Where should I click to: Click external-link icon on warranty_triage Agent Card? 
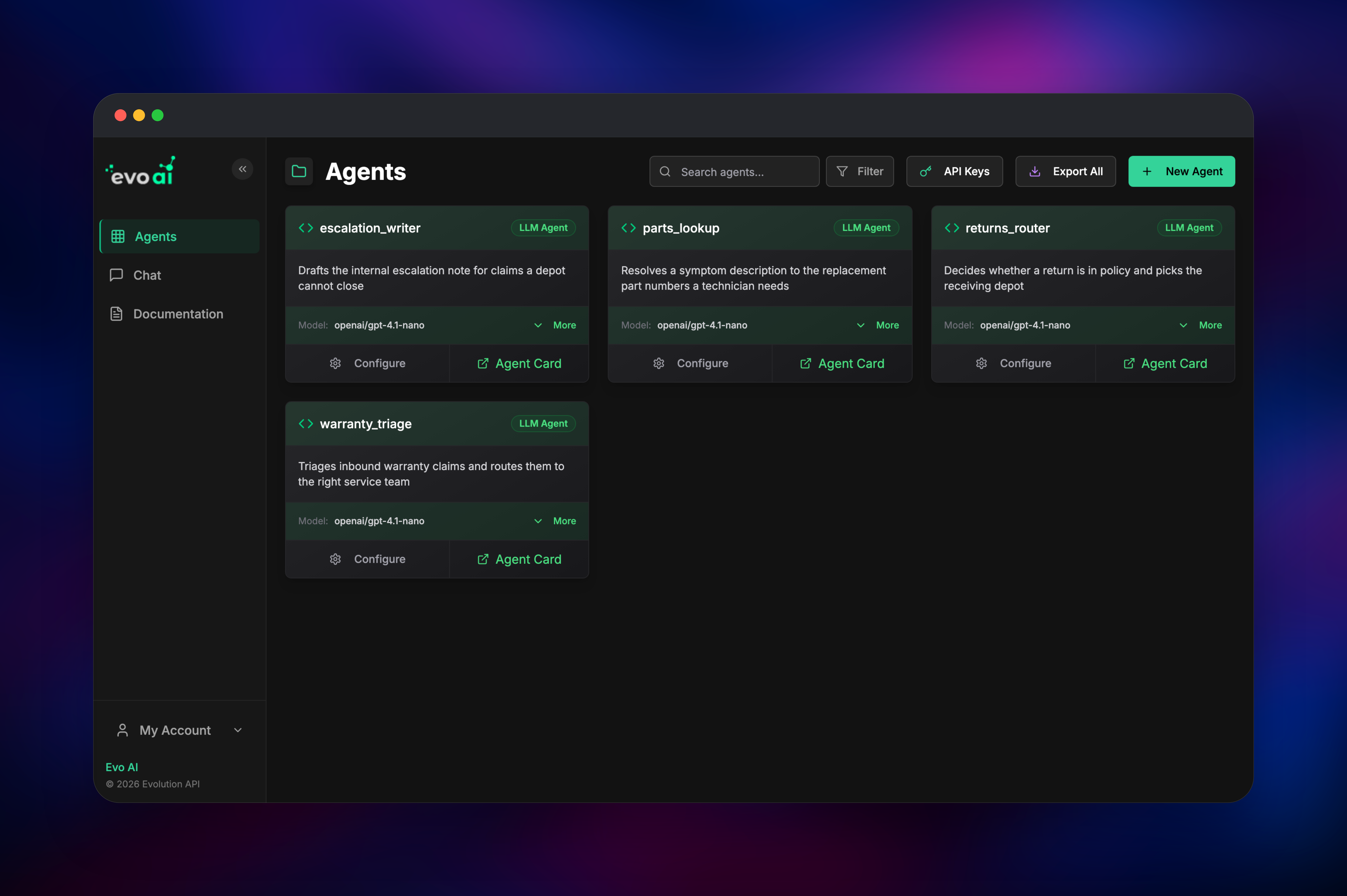point(483,559)
